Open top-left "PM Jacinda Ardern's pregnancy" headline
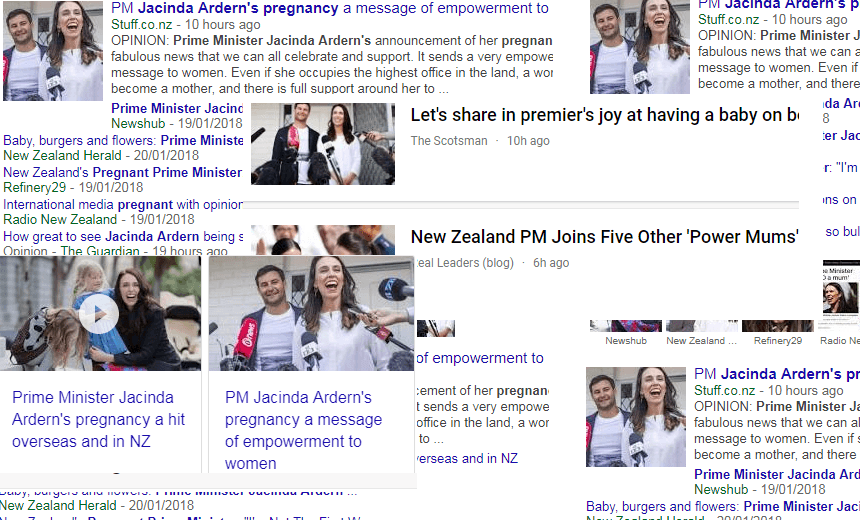Screen dimensions: 860x520 (330, 8)
